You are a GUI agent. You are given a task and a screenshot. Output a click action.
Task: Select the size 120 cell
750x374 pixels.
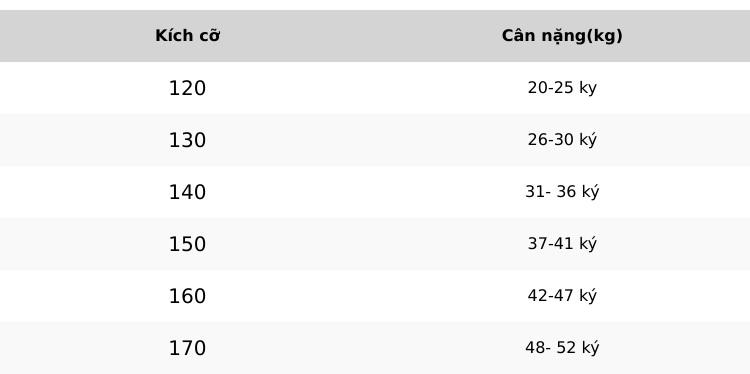coord(188,88)
